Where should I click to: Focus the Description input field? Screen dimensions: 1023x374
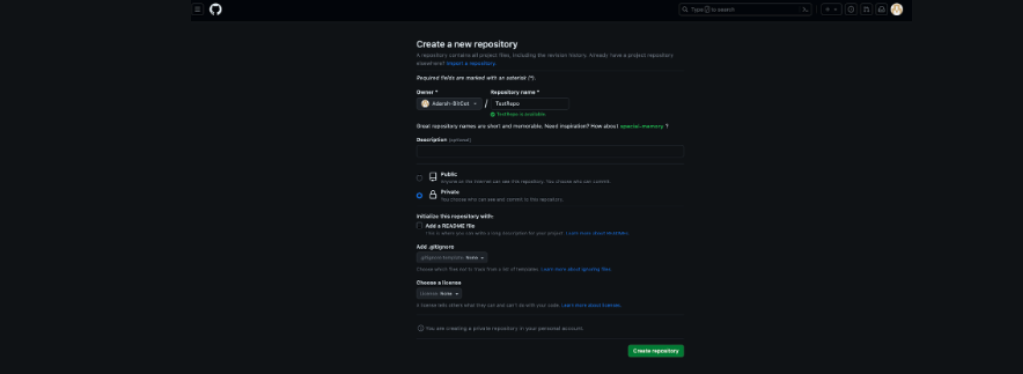[550, 151]
